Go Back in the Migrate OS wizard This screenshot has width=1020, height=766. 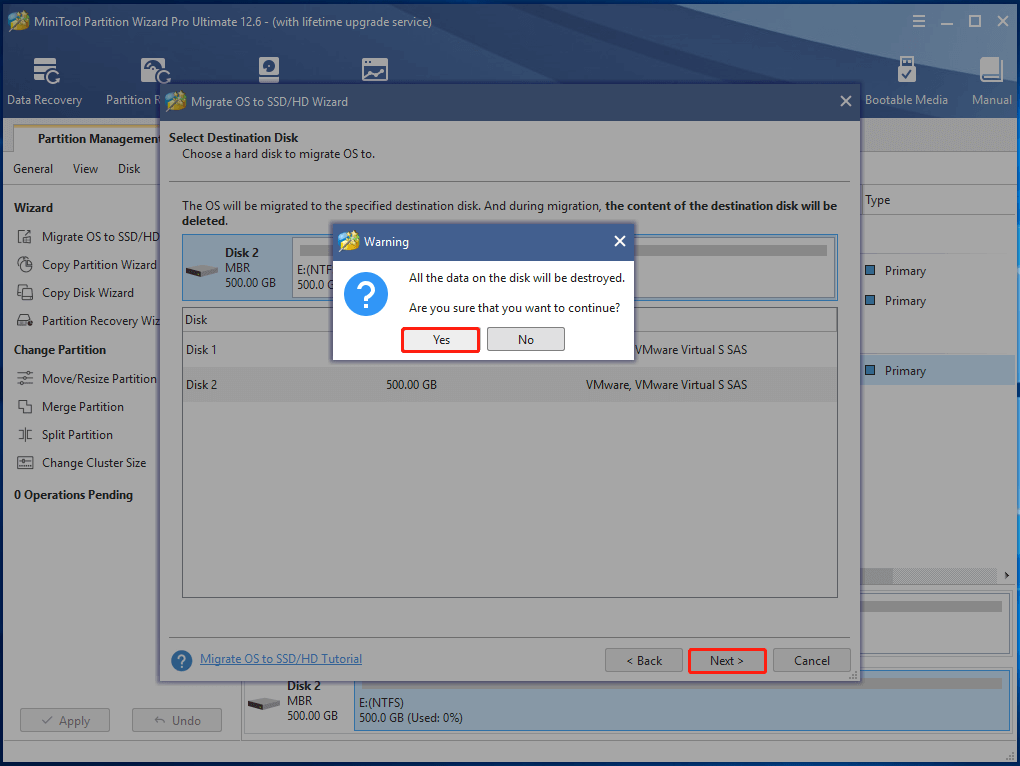pyautogui.click(x=643, y=661)
